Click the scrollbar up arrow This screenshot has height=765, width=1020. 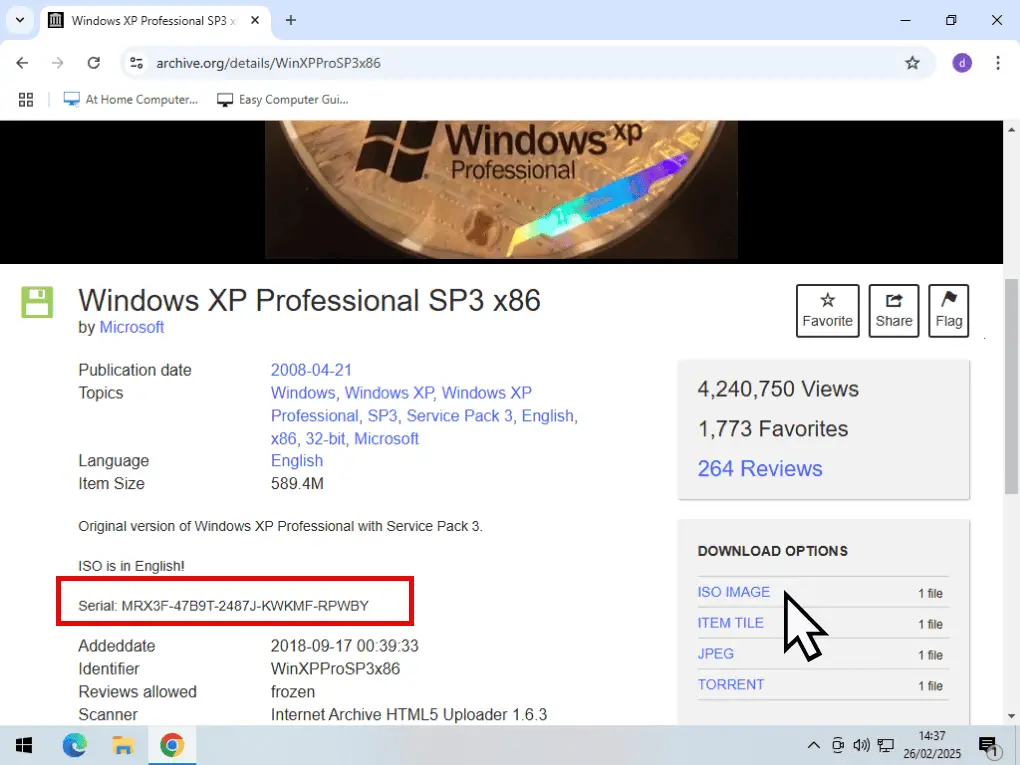tap(1011, 129)
